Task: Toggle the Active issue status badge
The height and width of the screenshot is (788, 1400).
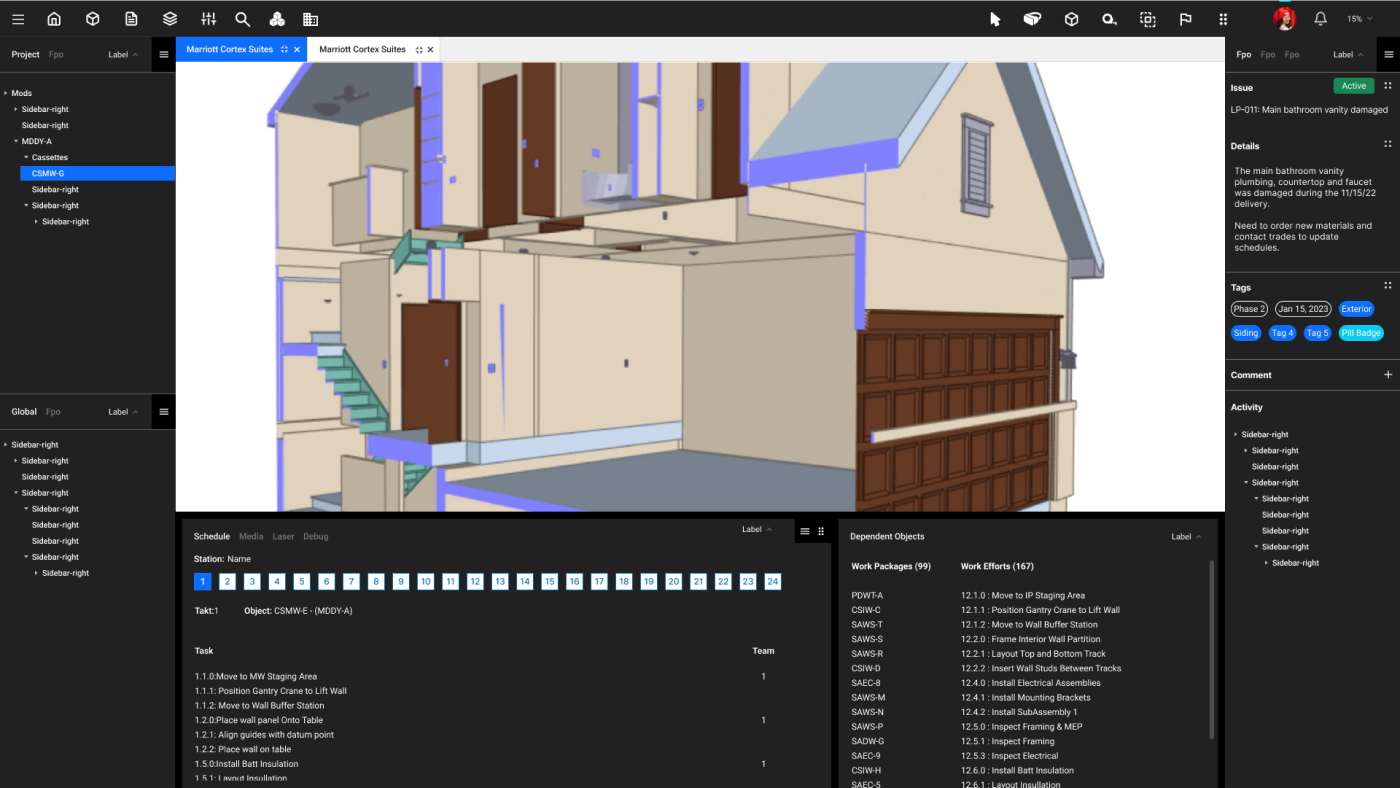Action: 1353,86
